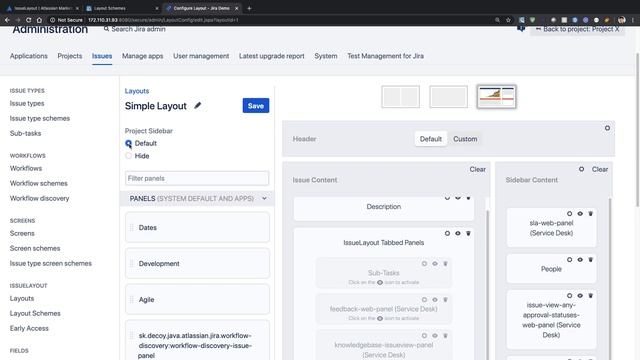
Task: Toggle visibility of IssueLayout Tabbed Panels
Action: (x=458, y=233)
